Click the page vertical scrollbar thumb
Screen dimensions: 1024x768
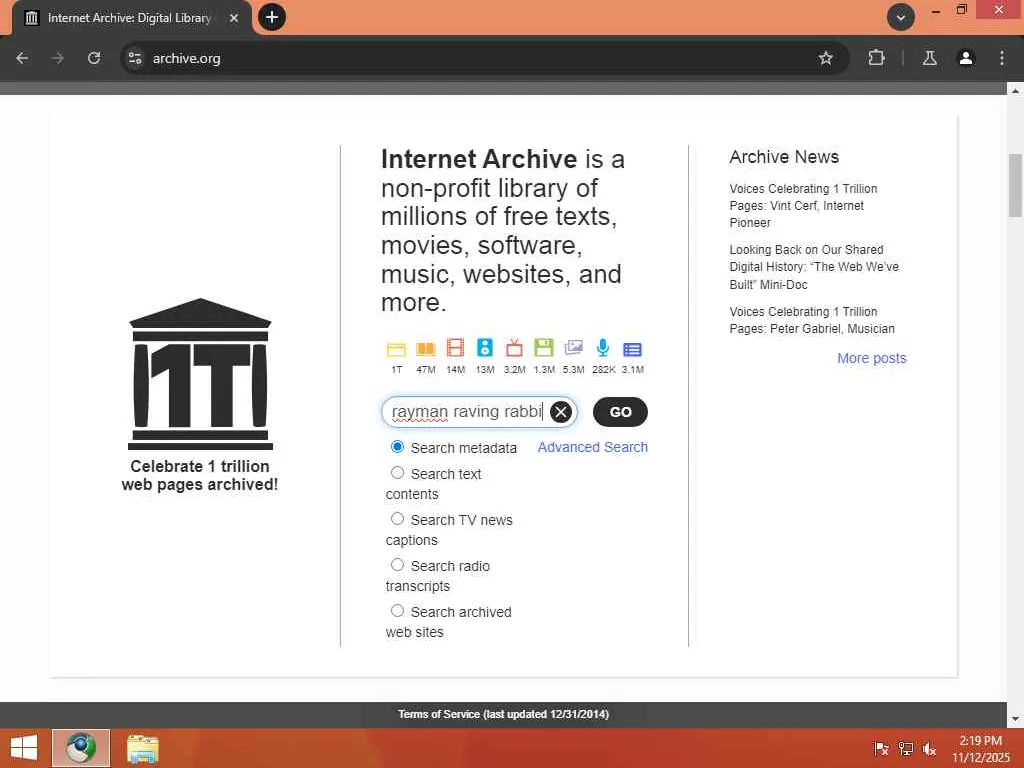coord(1015,185)
